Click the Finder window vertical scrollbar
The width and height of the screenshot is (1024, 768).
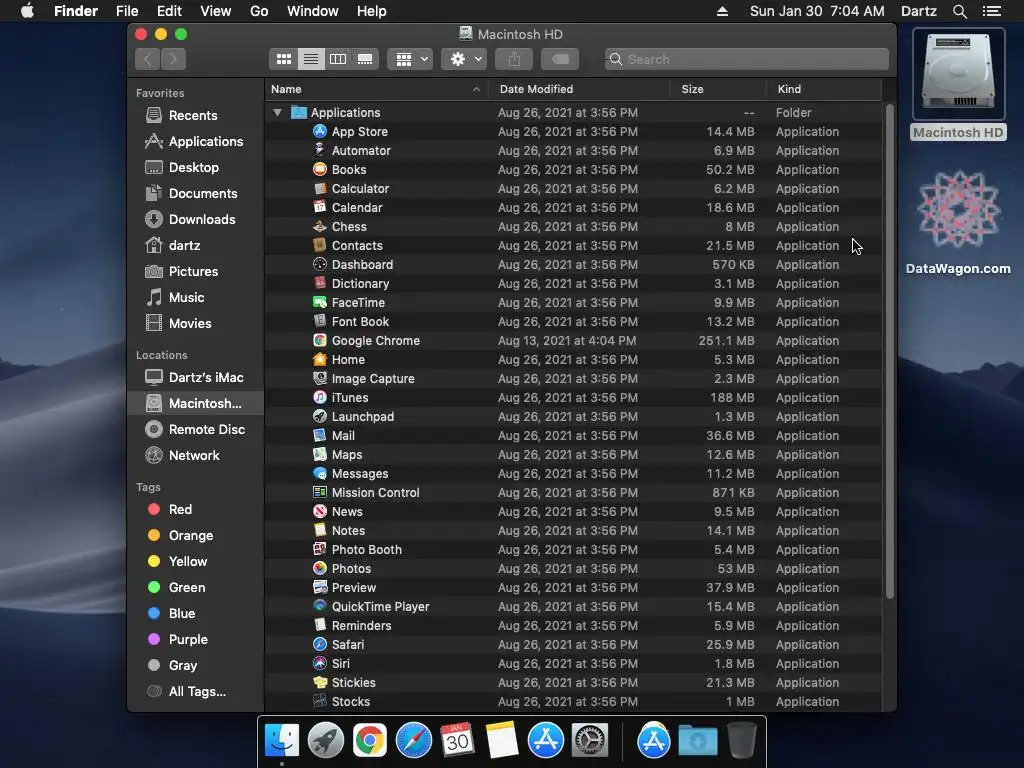[x=889, y=351]
